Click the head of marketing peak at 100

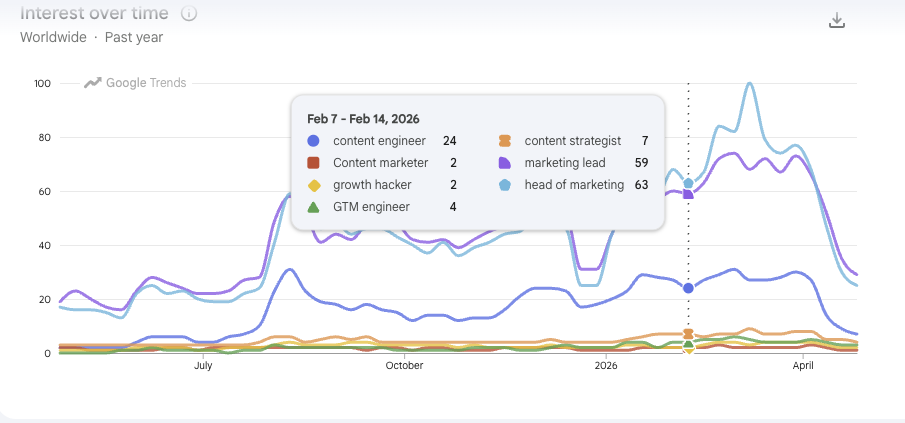pos(750,84)
